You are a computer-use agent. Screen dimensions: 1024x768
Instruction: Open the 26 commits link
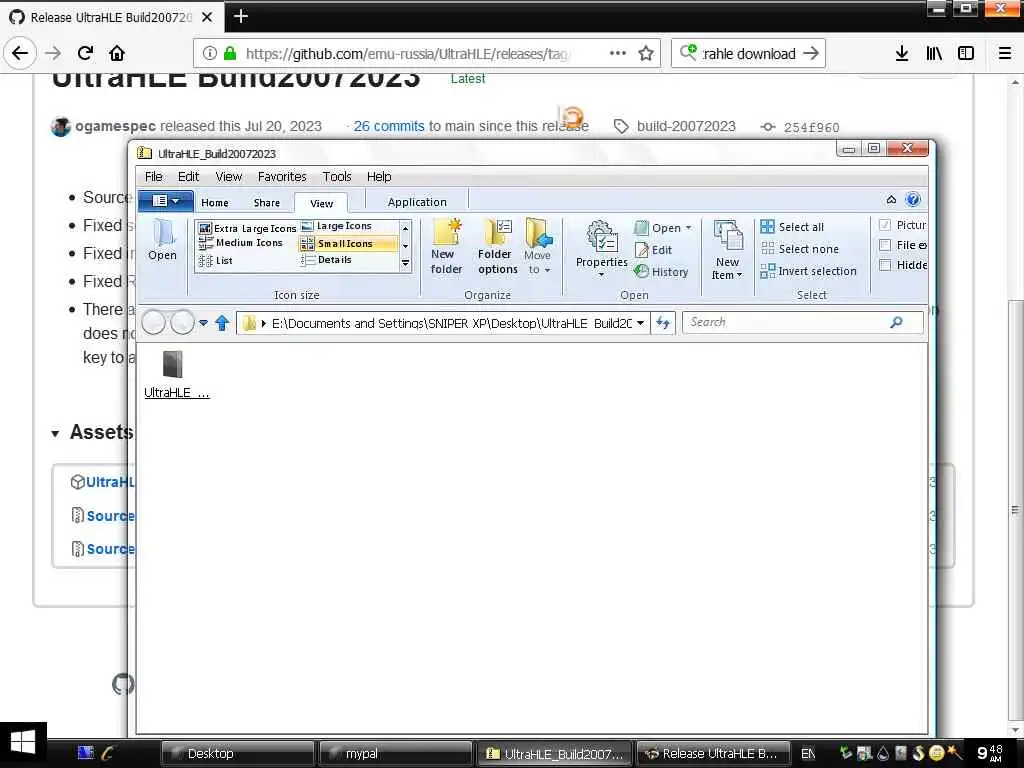point(389,126)
